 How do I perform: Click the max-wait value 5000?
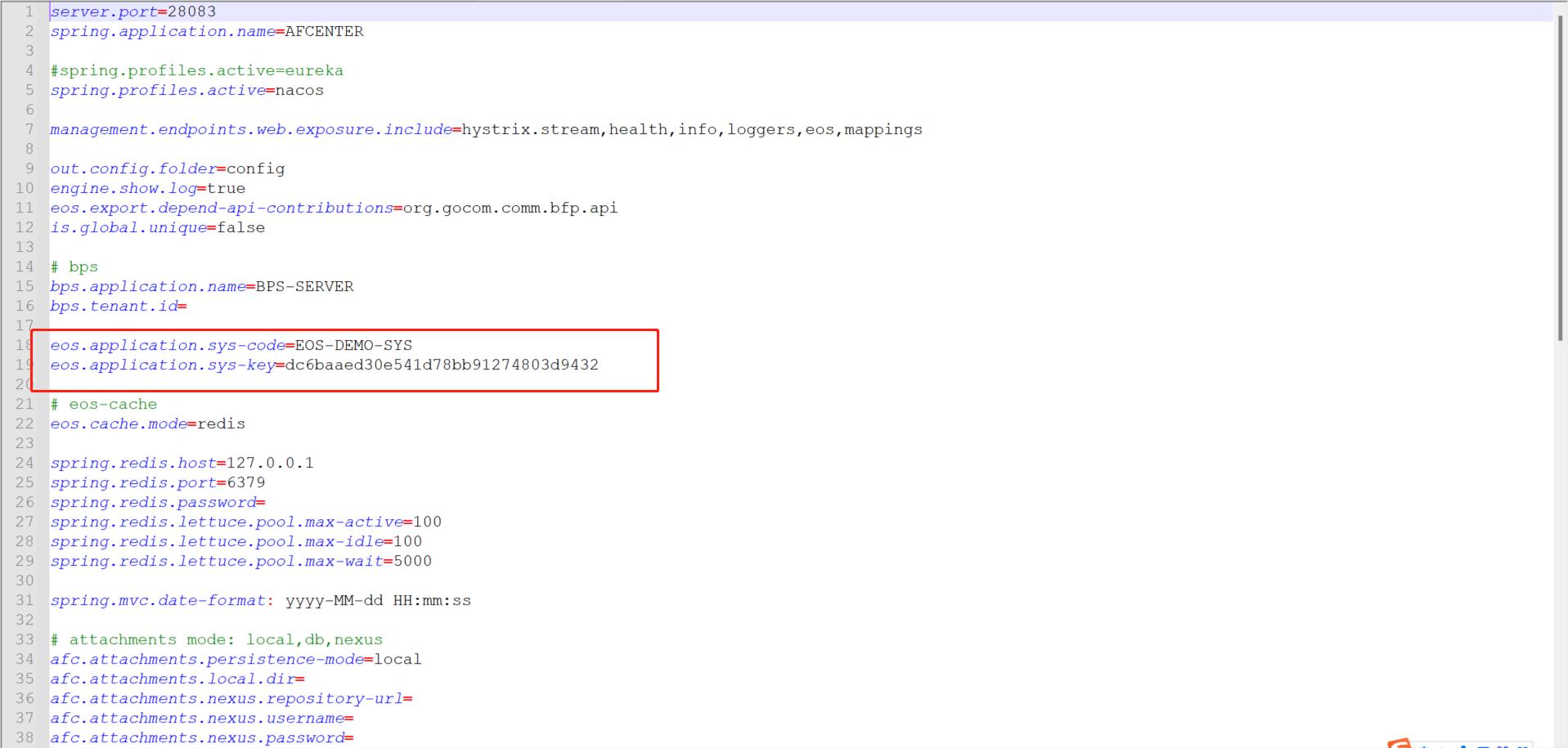[412, 561]
